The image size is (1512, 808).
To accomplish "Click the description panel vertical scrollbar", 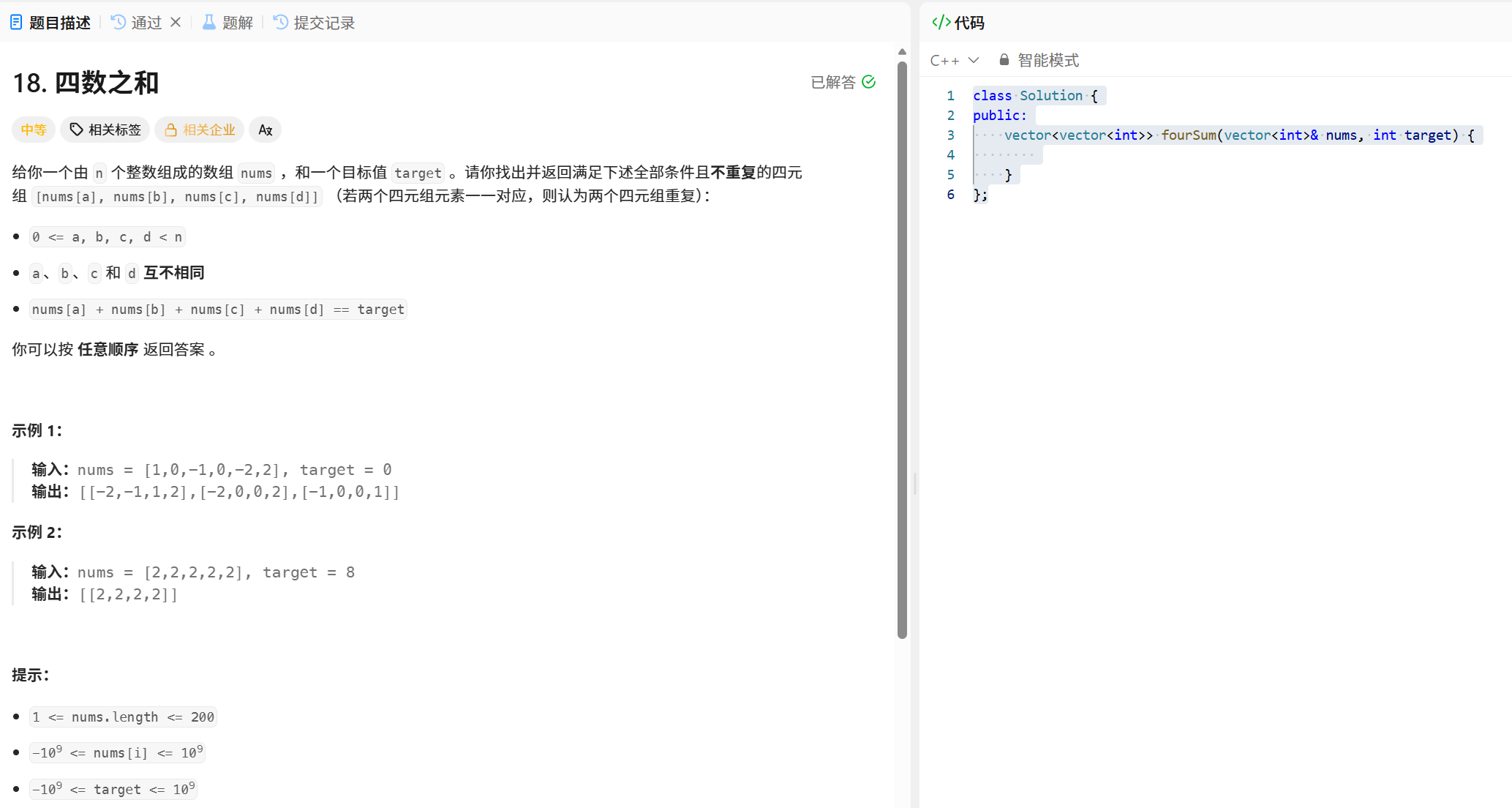I will tap(902, 351).
